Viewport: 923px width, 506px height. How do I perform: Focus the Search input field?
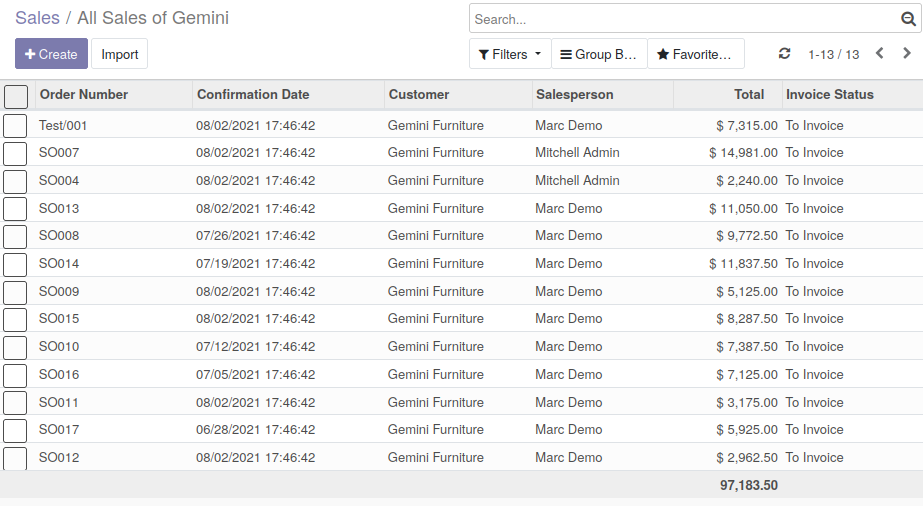click(x=686, y=19)
